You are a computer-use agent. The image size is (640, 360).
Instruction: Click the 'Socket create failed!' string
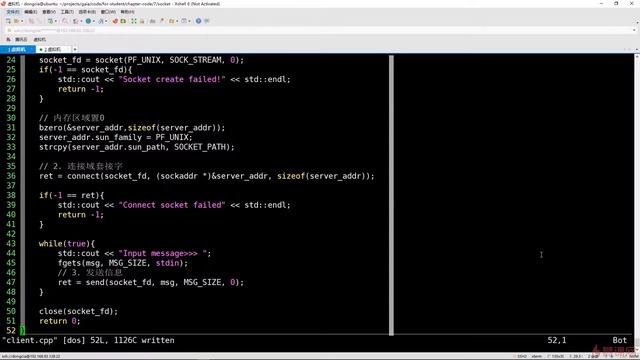(172, 79)
